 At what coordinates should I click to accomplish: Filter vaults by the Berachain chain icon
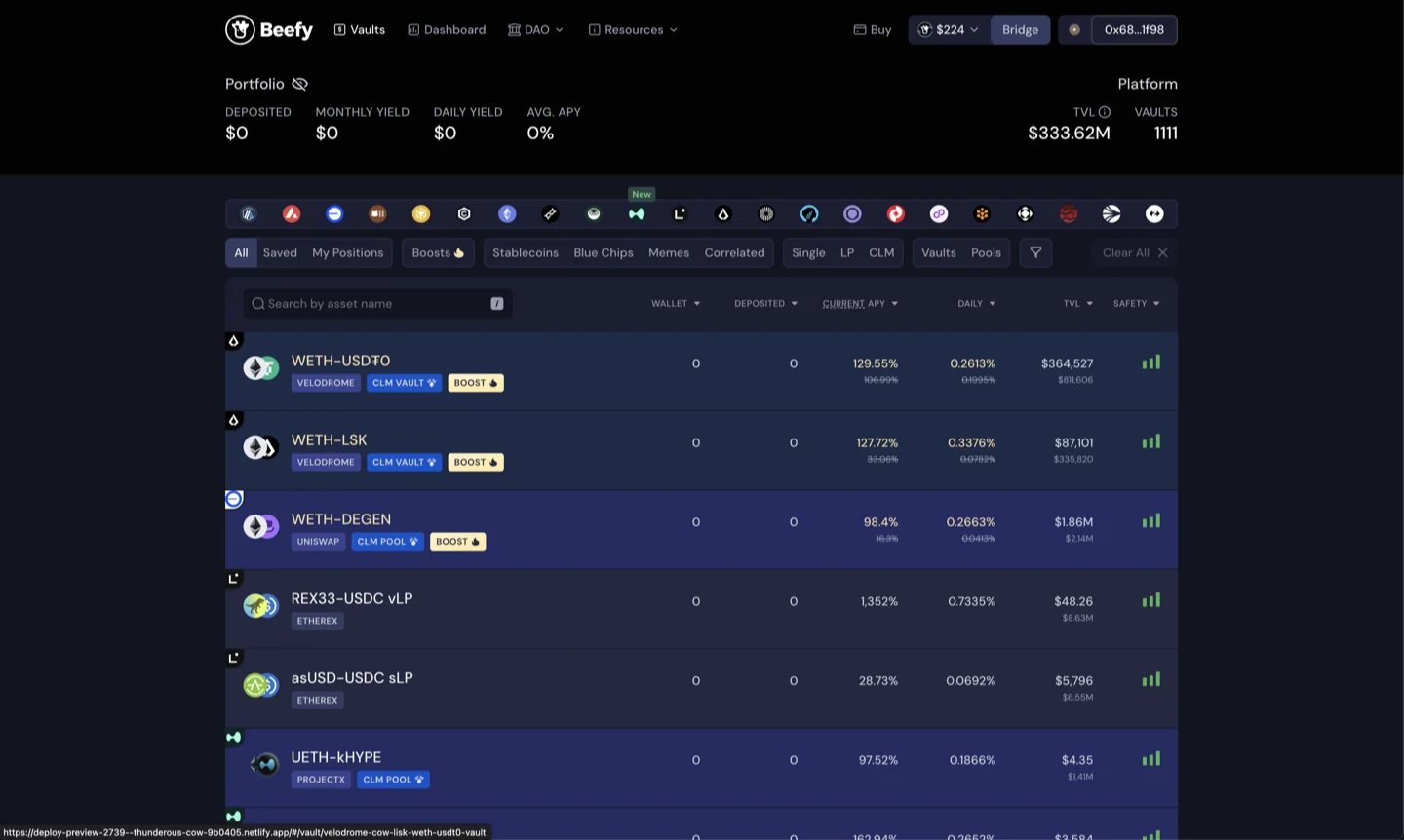click(377, 214)
